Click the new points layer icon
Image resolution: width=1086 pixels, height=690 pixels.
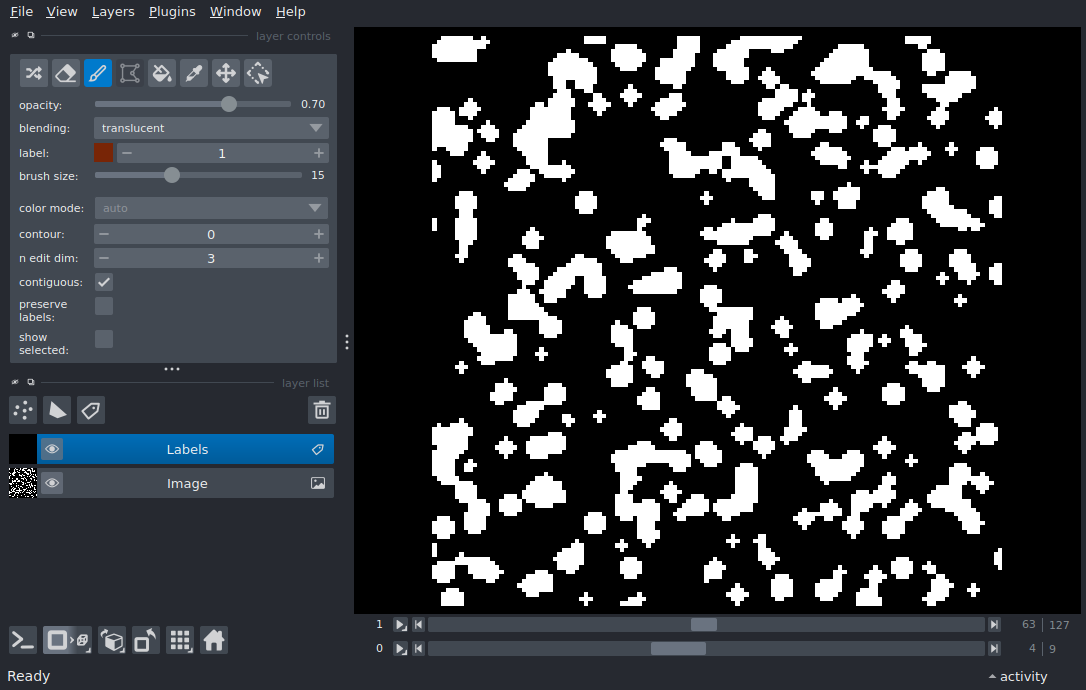pos(23,410)
